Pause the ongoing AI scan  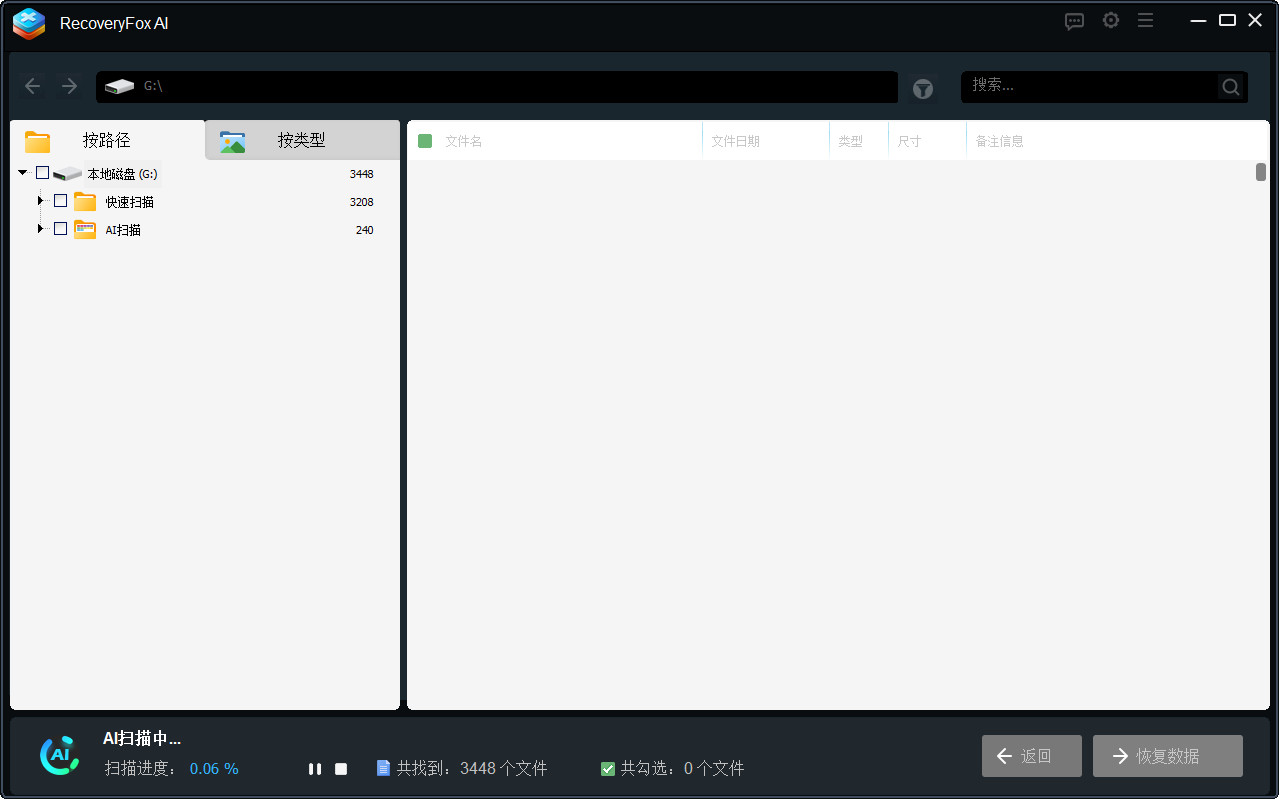315,768
